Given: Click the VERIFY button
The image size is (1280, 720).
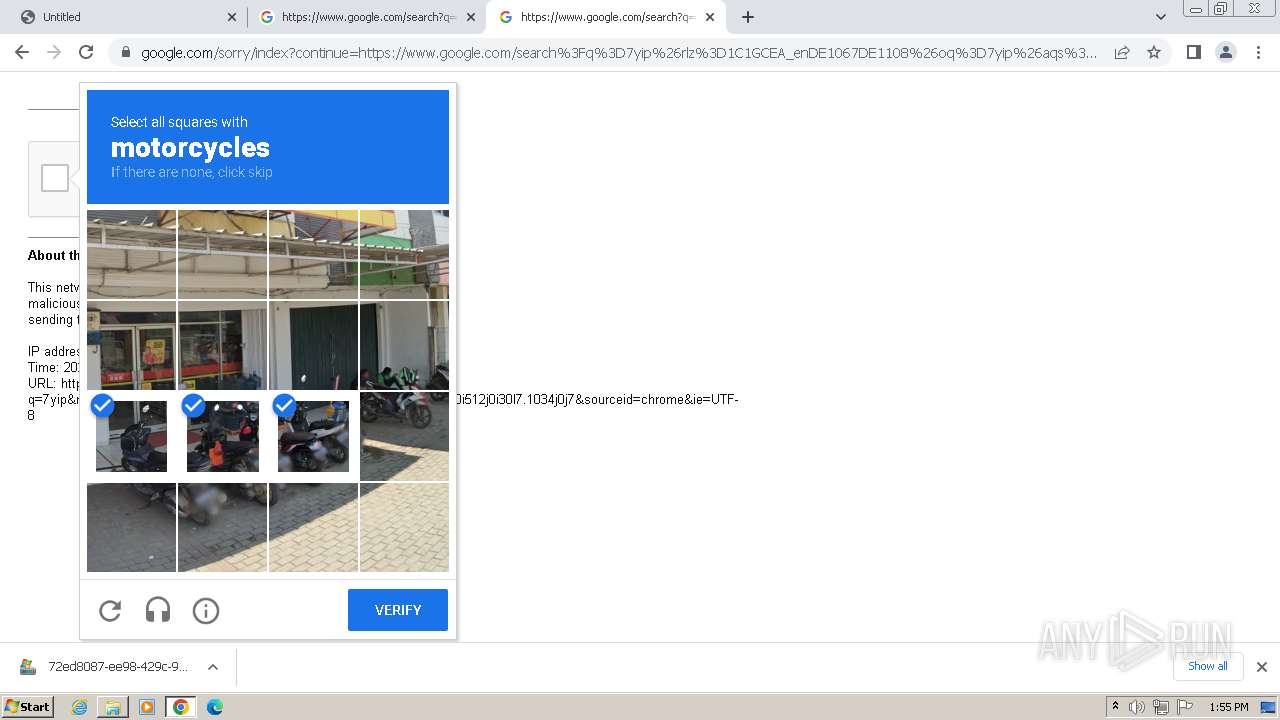Looking at the screenshot, I should point(398,610).
